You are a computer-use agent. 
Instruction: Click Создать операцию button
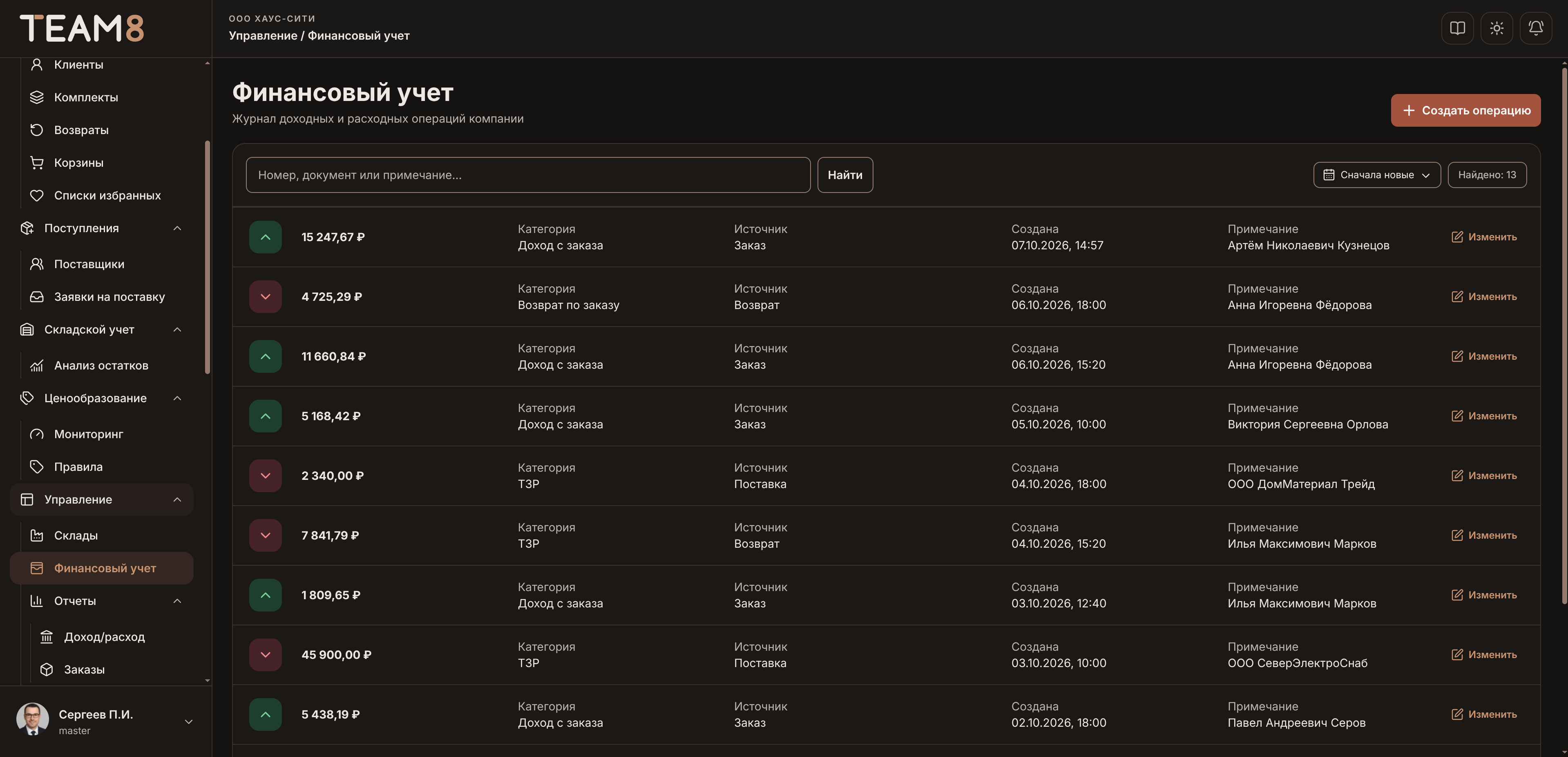[x=1466, y=110]
